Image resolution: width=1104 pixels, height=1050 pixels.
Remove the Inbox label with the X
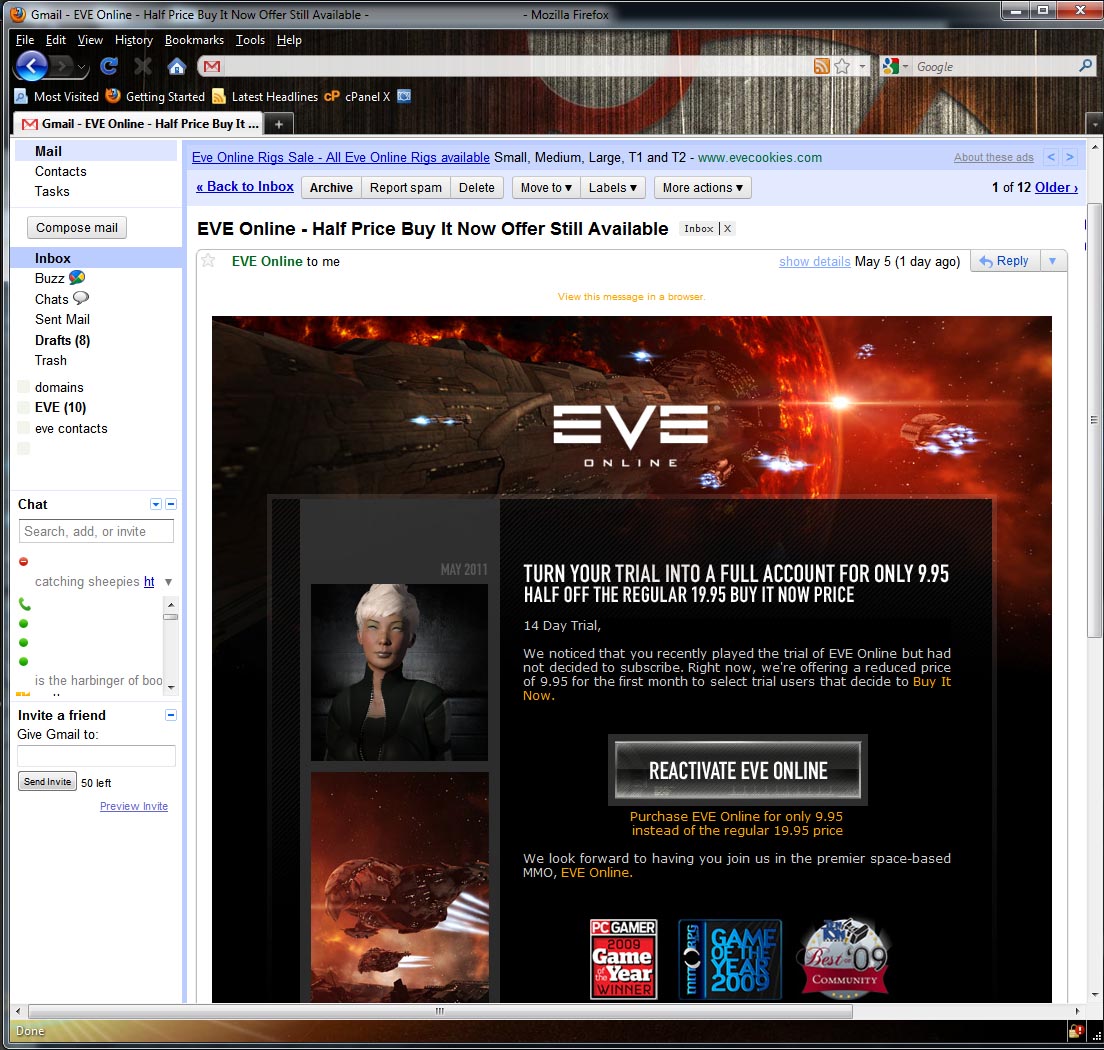point(727,228)
